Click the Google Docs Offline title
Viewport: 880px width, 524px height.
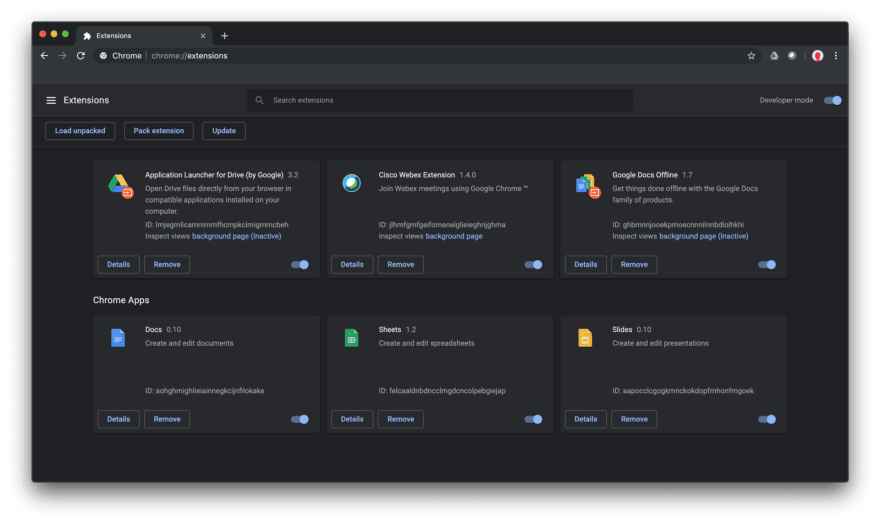(x=645, y=175)
